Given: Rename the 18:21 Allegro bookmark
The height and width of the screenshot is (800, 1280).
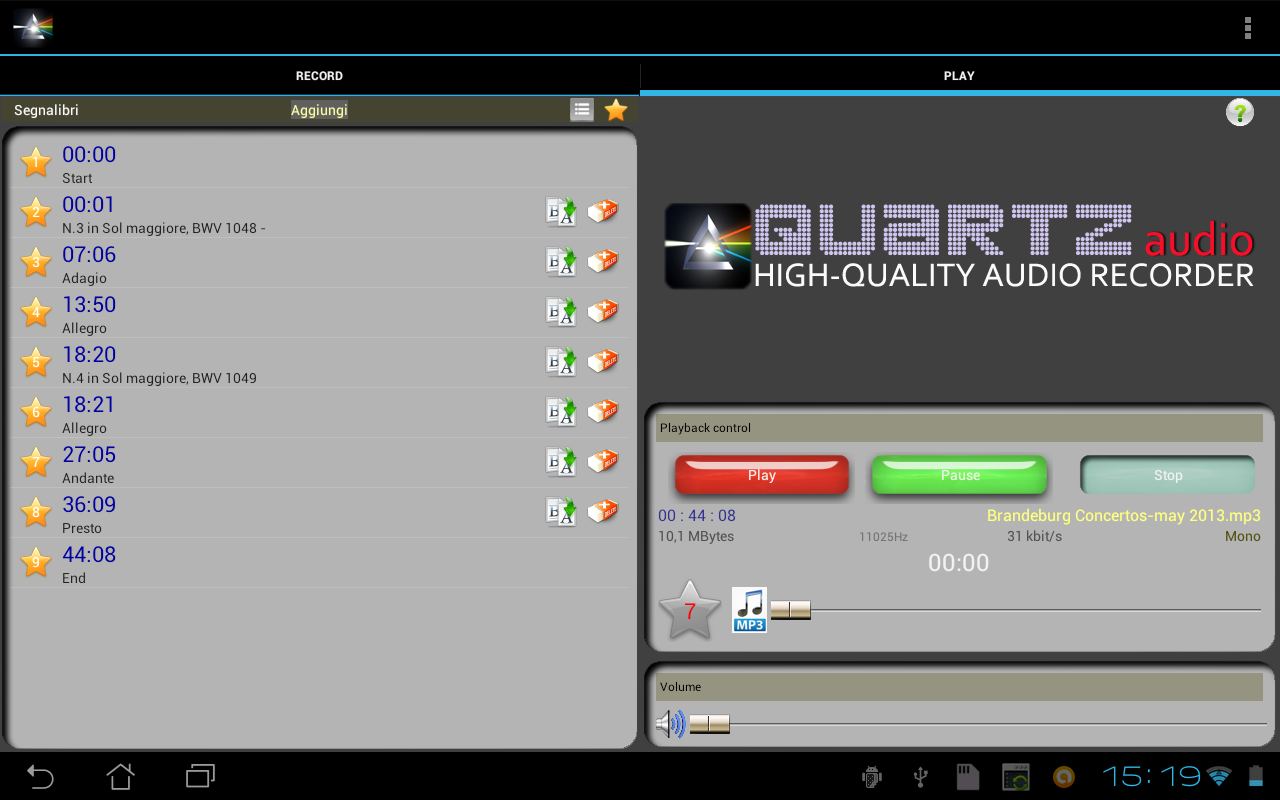Looking at the screenshot, I should pos(561,411).
